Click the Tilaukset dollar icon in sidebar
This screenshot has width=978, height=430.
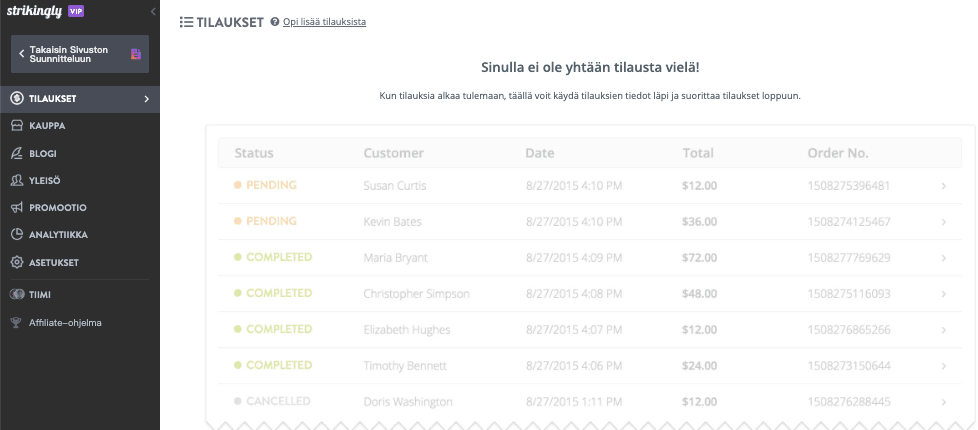(x=17, y=99)
